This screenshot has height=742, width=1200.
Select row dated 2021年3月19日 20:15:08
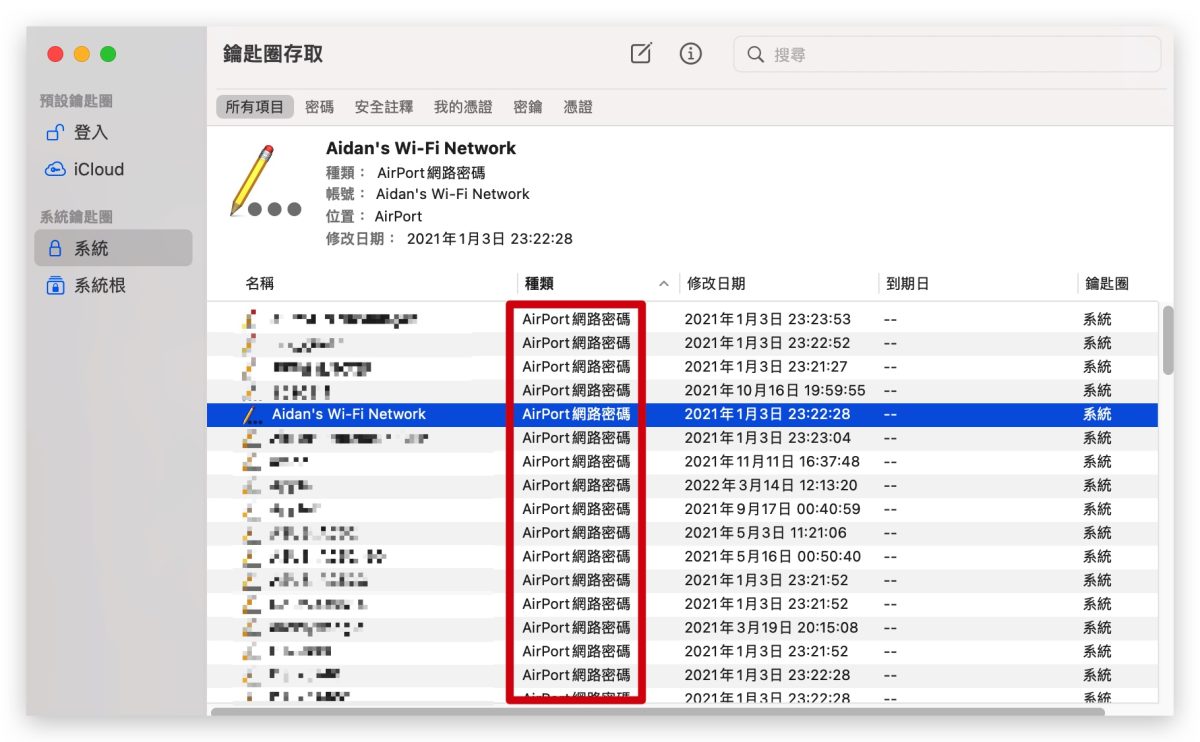tap(682, 628)
